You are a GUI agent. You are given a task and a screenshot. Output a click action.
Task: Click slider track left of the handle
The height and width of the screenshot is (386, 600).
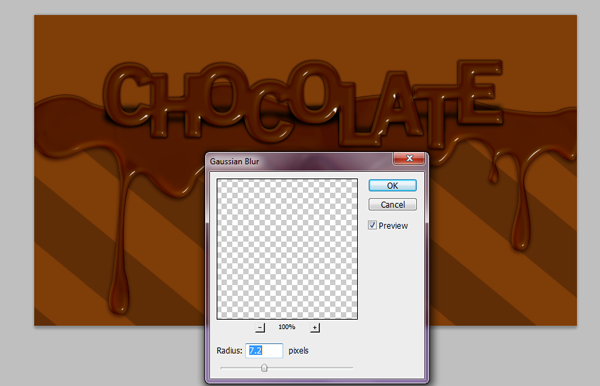tap(241, 368)
